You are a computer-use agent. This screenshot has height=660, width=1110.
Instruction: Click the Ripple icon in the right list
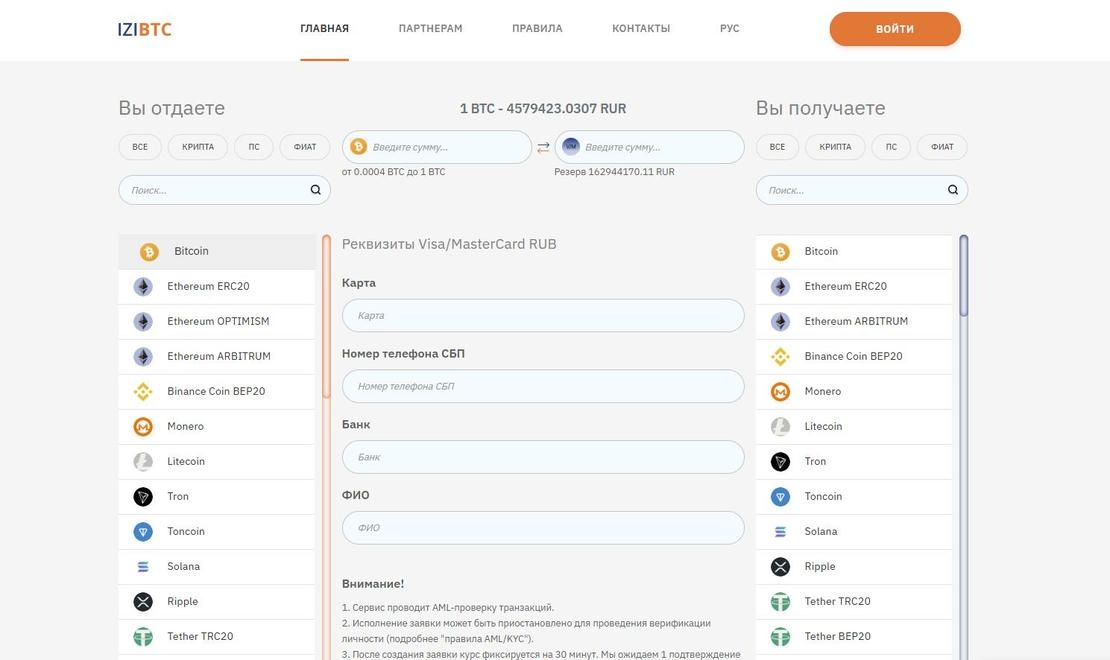[780, 567]
